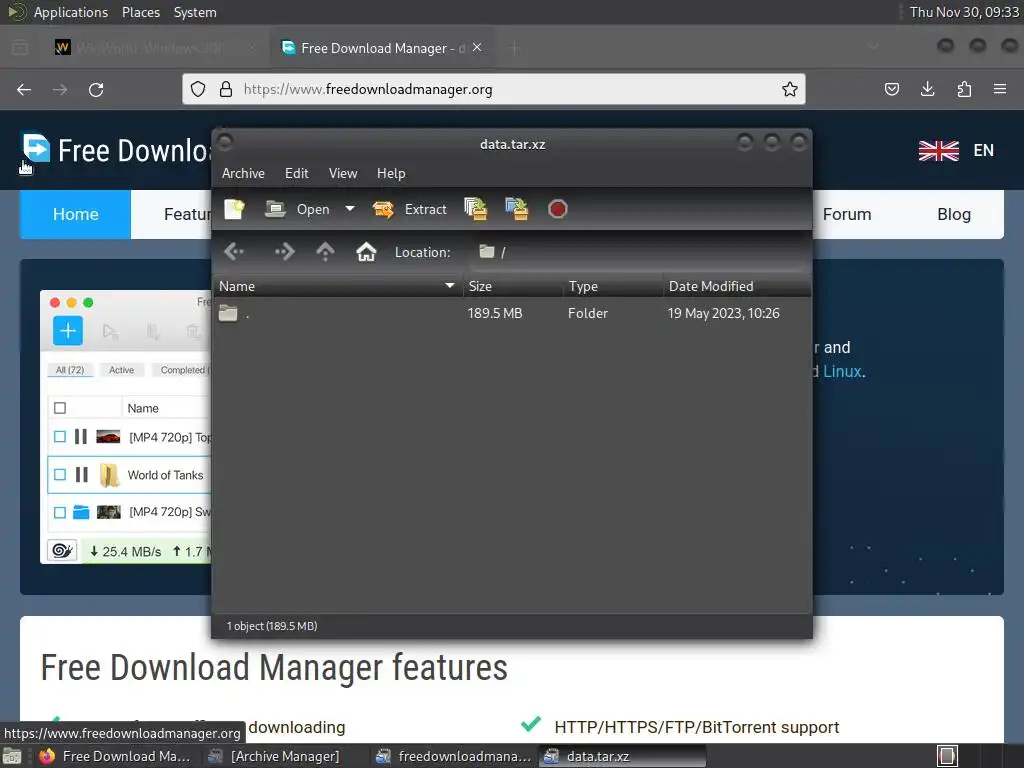The height and width of the screenshot is (768, 1024).
Task: Open the Blog link on website
Action: 954,214
